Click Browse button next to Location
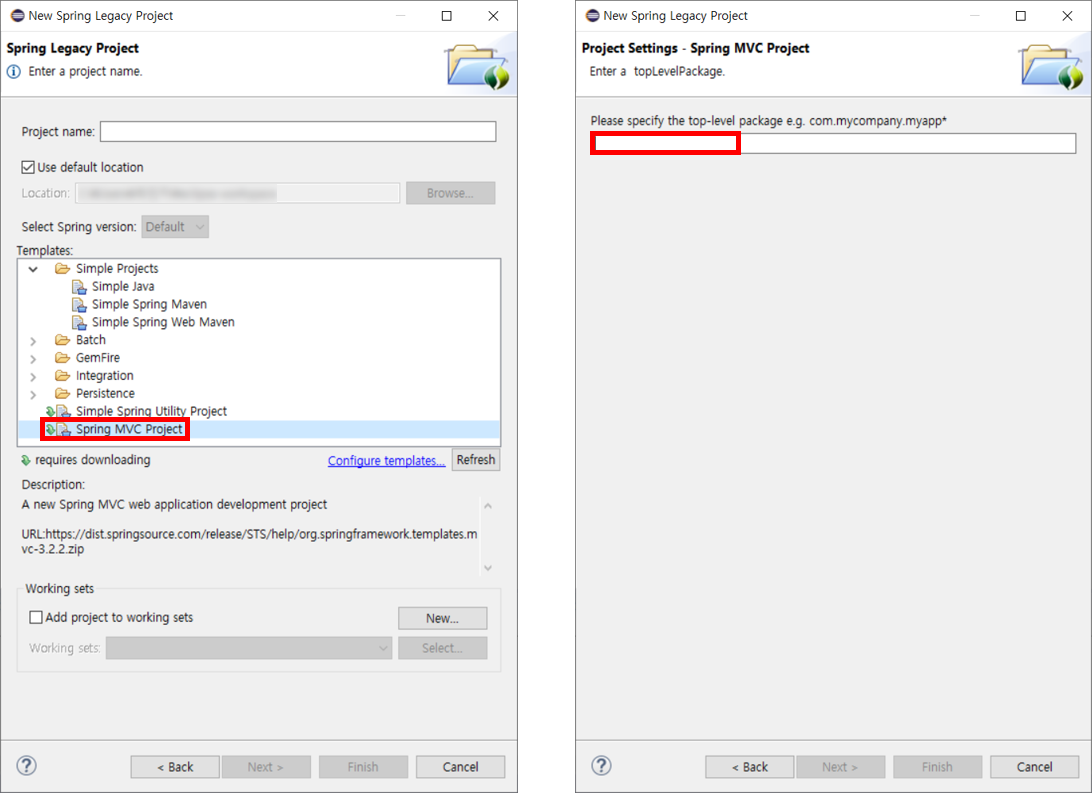 (x=451, y=194)
